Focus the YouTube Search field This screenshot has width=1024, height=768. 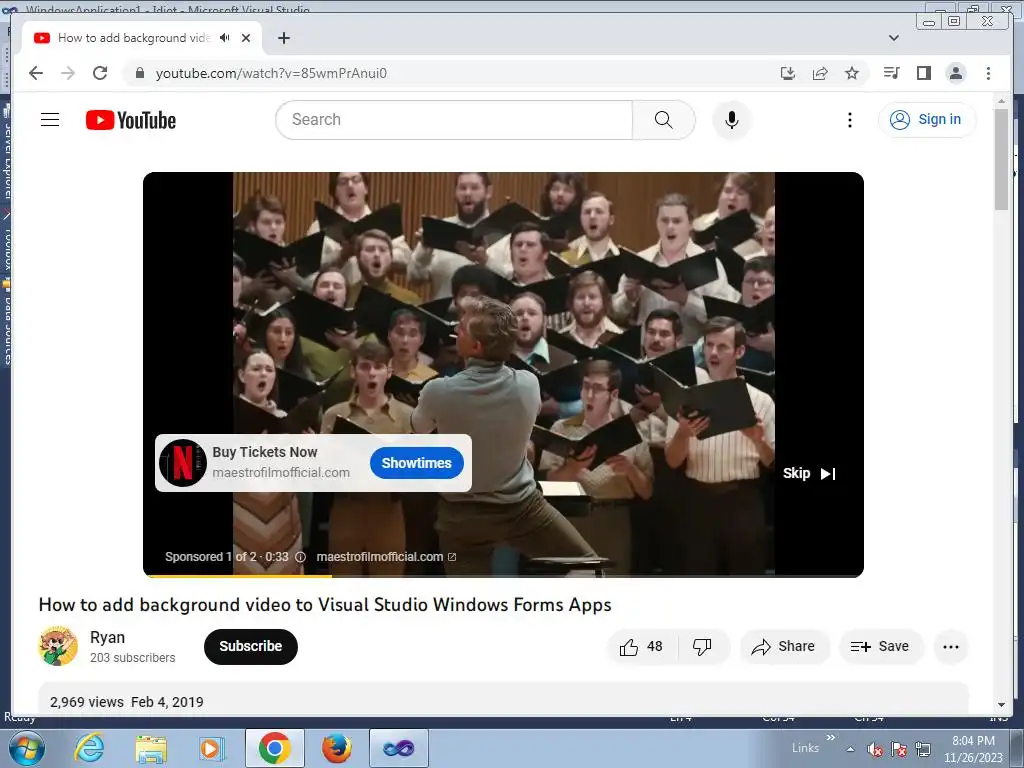point(455,120)
